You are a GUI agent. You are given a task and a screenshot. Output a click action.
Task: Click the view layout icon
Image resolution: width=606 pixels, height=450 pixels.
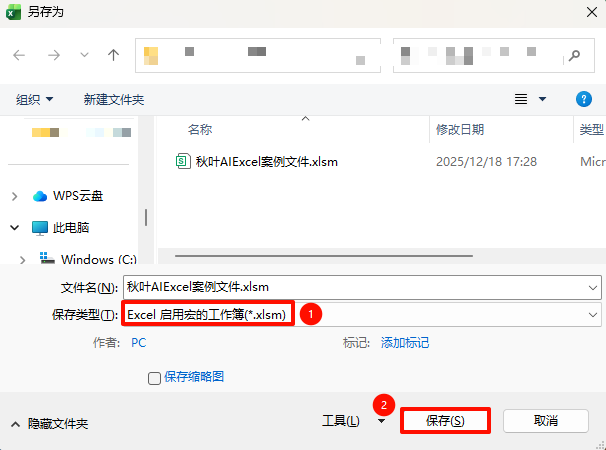click(521, 99)
